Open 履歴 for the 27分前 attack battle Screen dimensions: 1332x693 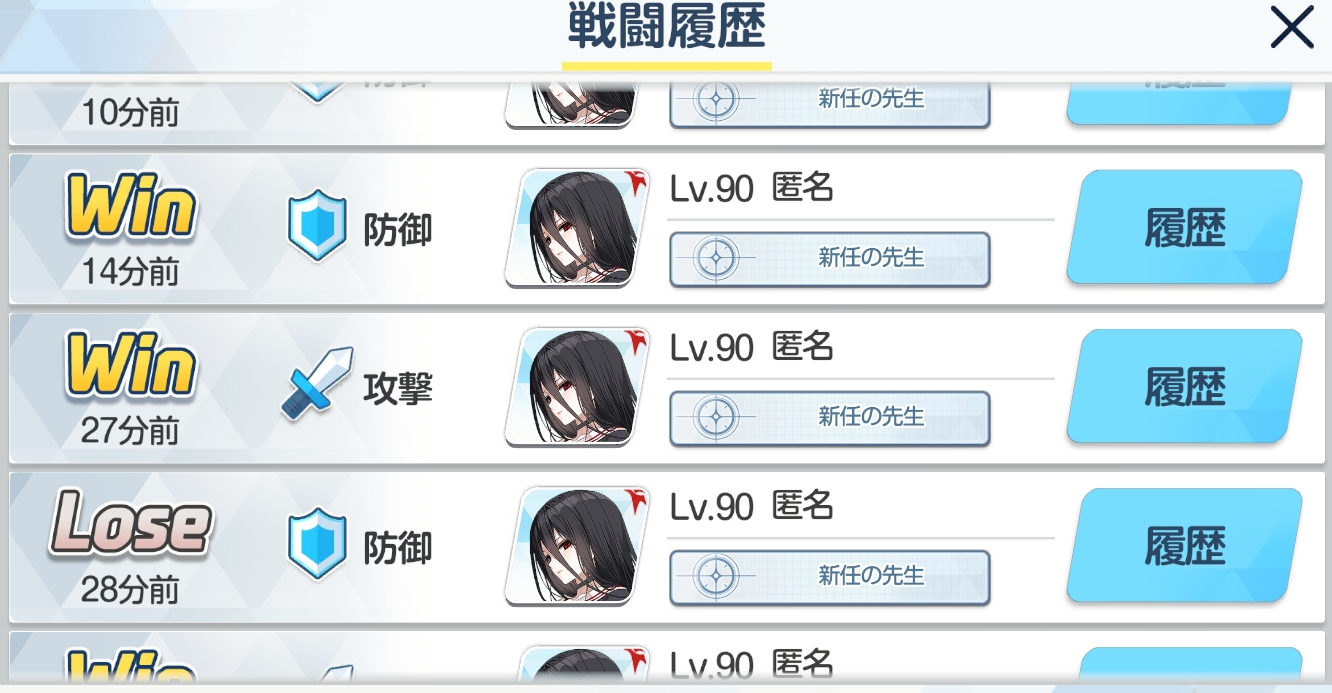click(1185, 387)
